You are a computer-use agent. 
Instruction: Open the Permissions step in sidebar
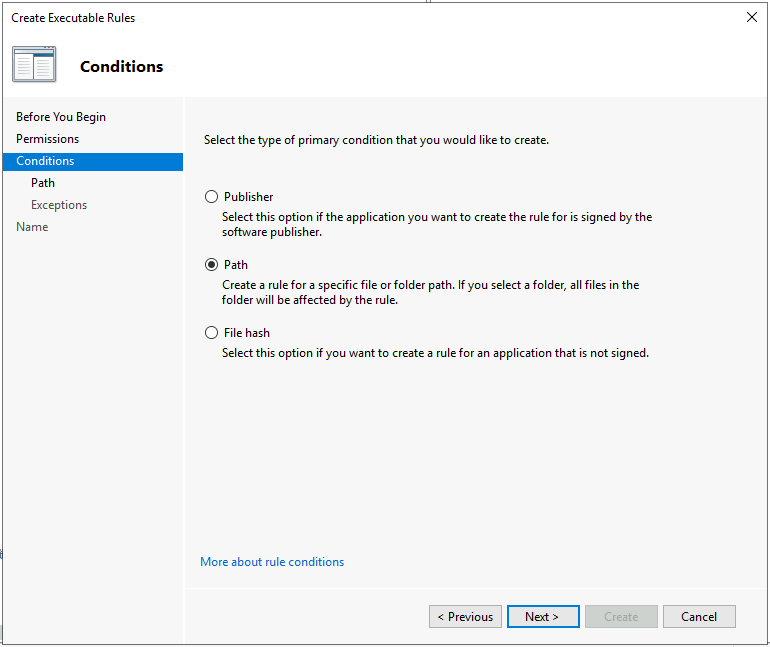pos(48,139)
